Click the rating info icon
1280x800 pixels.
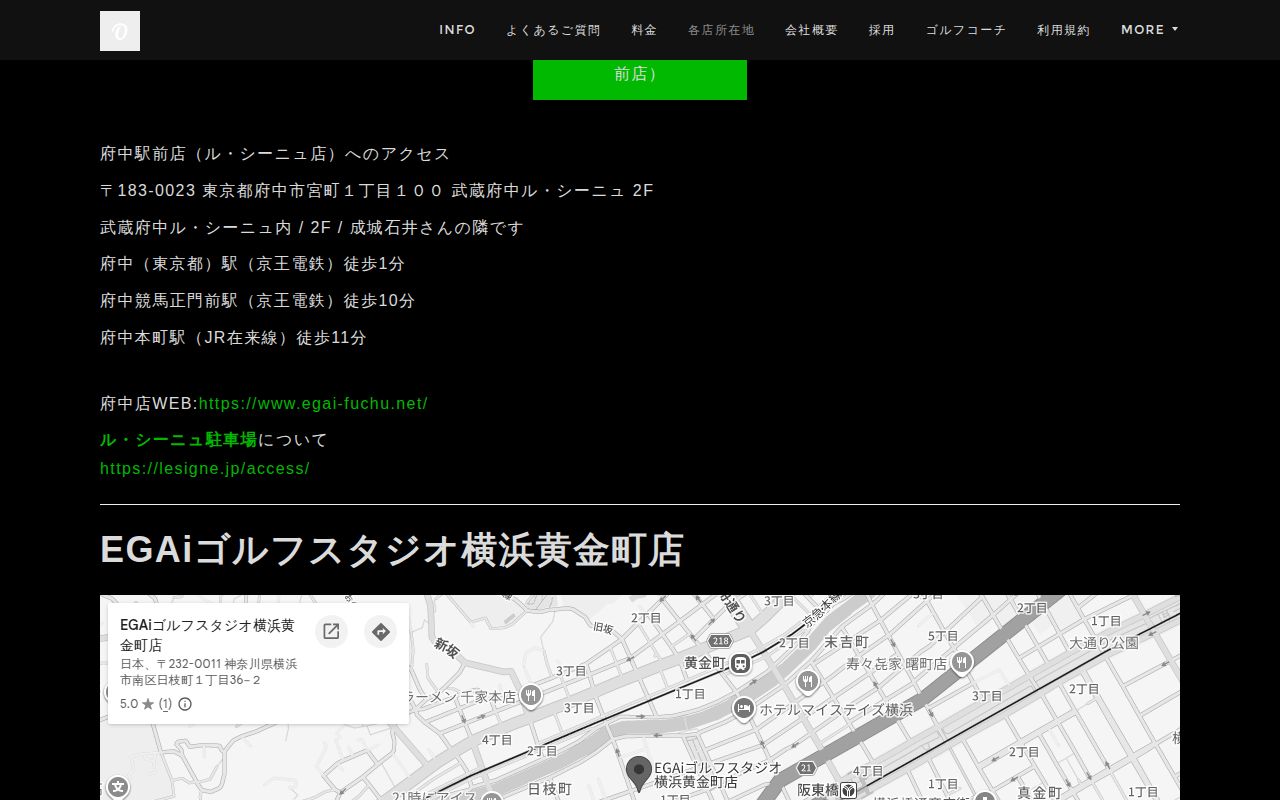coord(185,704)
